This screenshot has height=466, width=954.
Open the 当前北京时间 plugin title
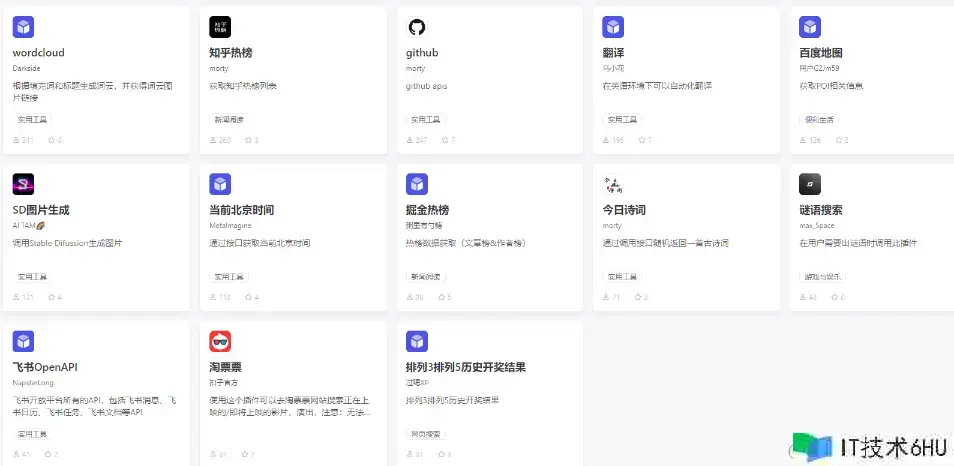click(x=241, y=210)
